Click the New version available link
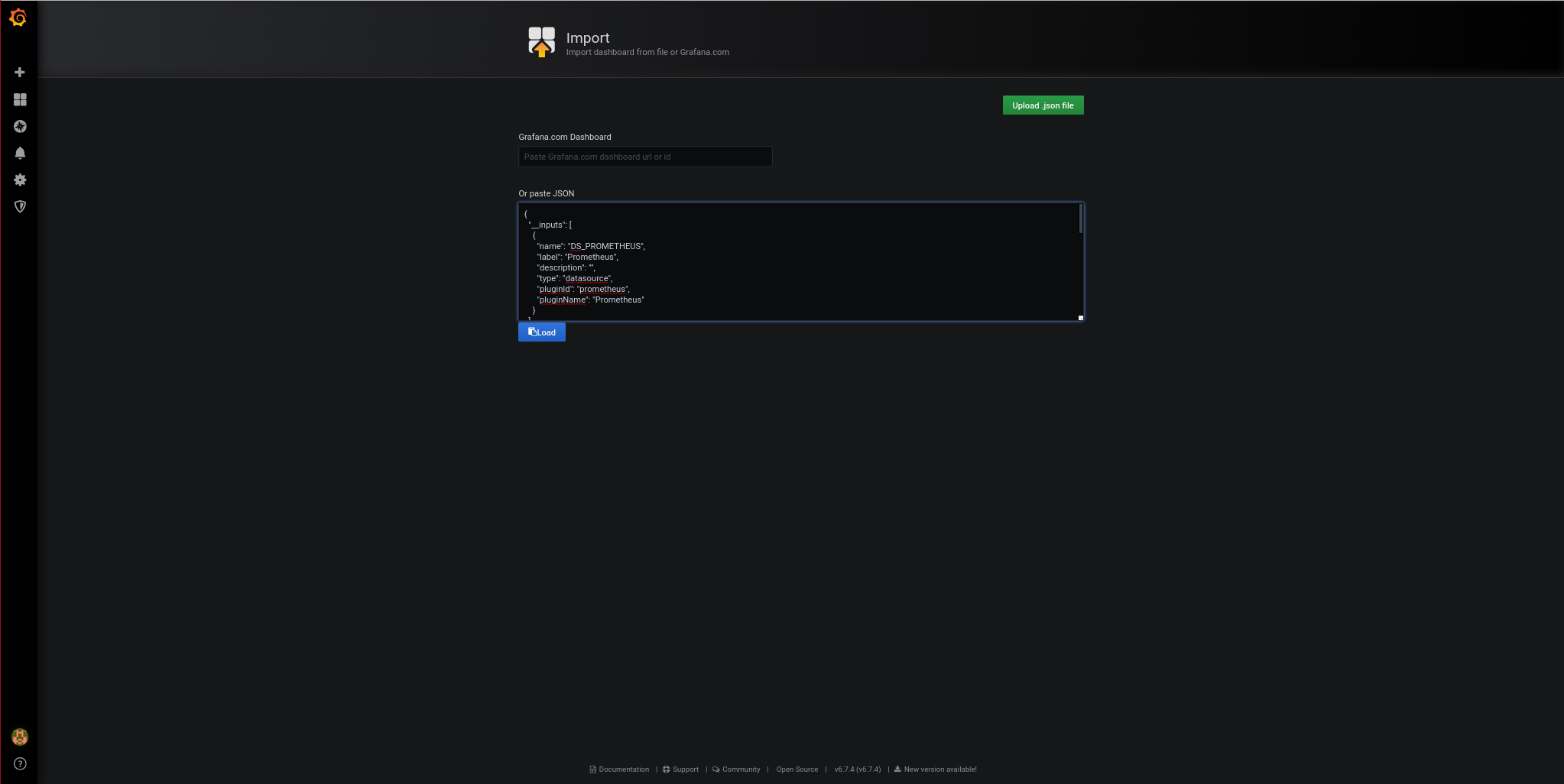This screenshot has height=784, width=1564. (939, 769)
